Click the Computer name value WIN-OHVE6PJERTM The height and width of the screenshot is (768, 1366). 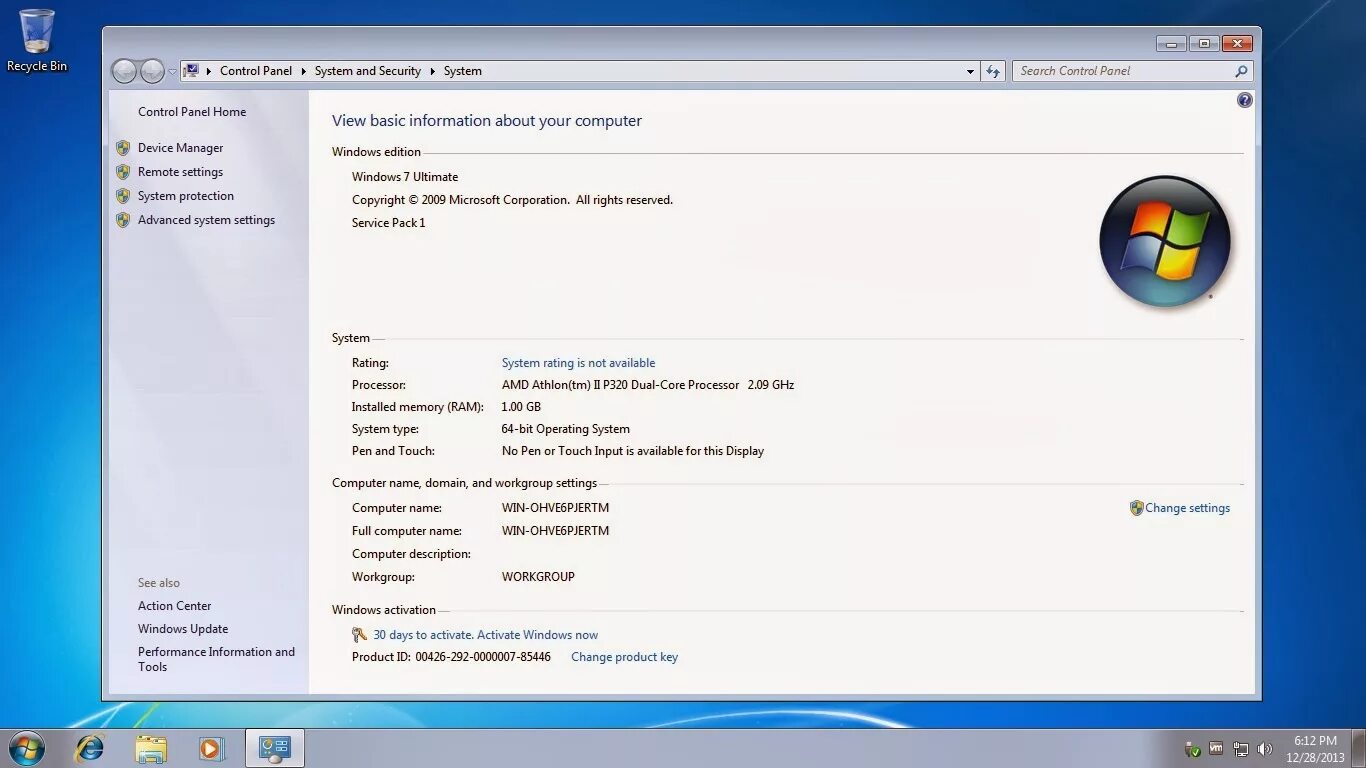[x=555, y=508]
